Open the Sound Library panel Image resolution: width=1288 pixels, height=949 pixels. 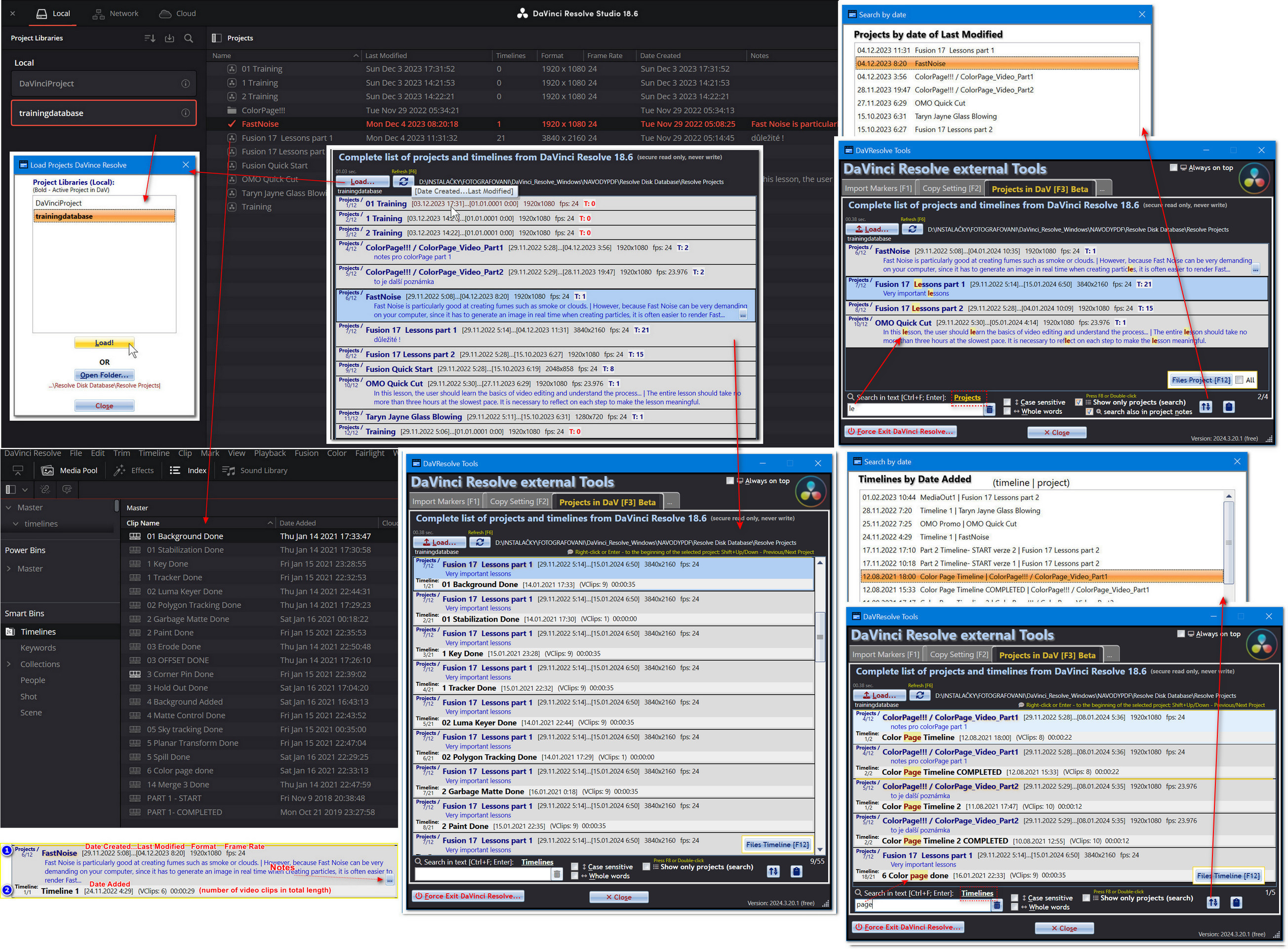255,471
